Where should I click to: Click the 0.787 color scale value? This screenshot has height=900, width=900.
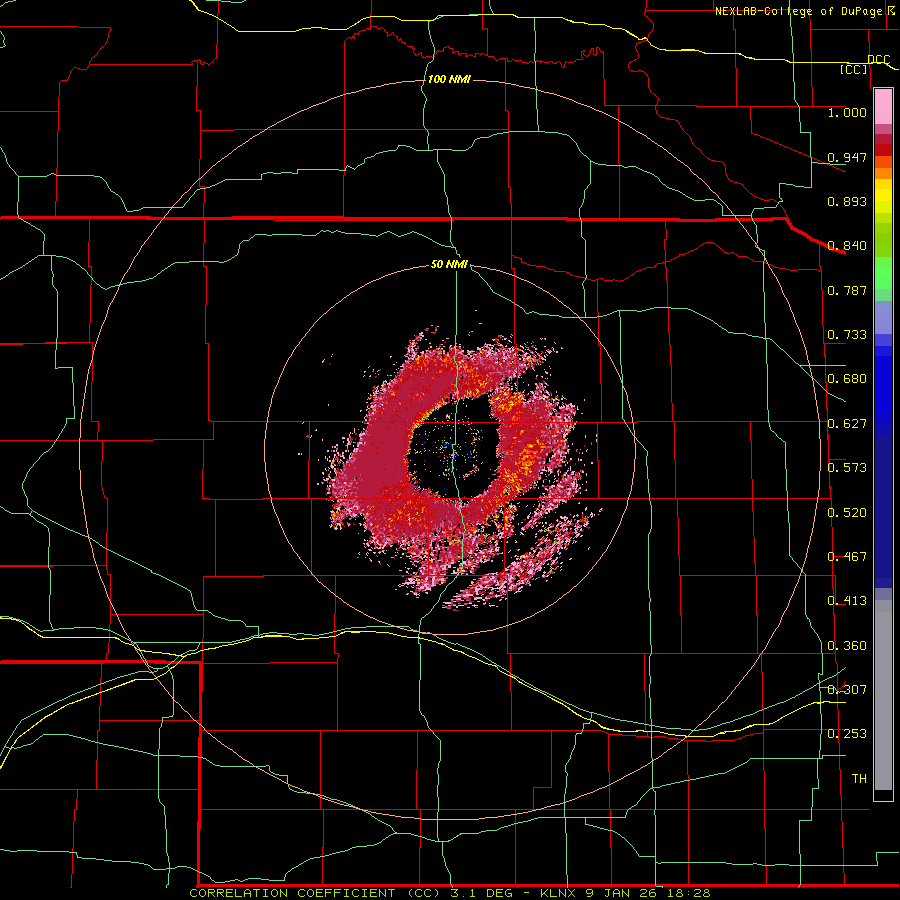(847, 290)
